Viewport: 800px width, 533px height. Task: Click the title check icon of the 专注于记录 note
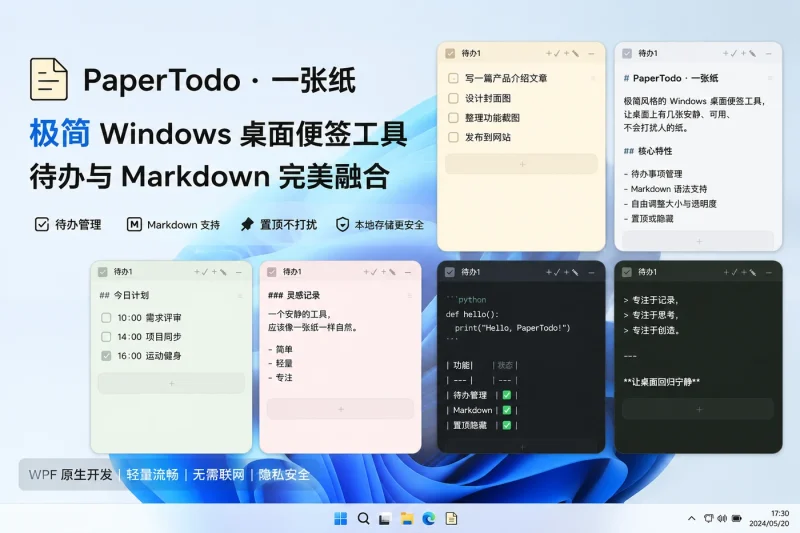click(x=627, y=272)
